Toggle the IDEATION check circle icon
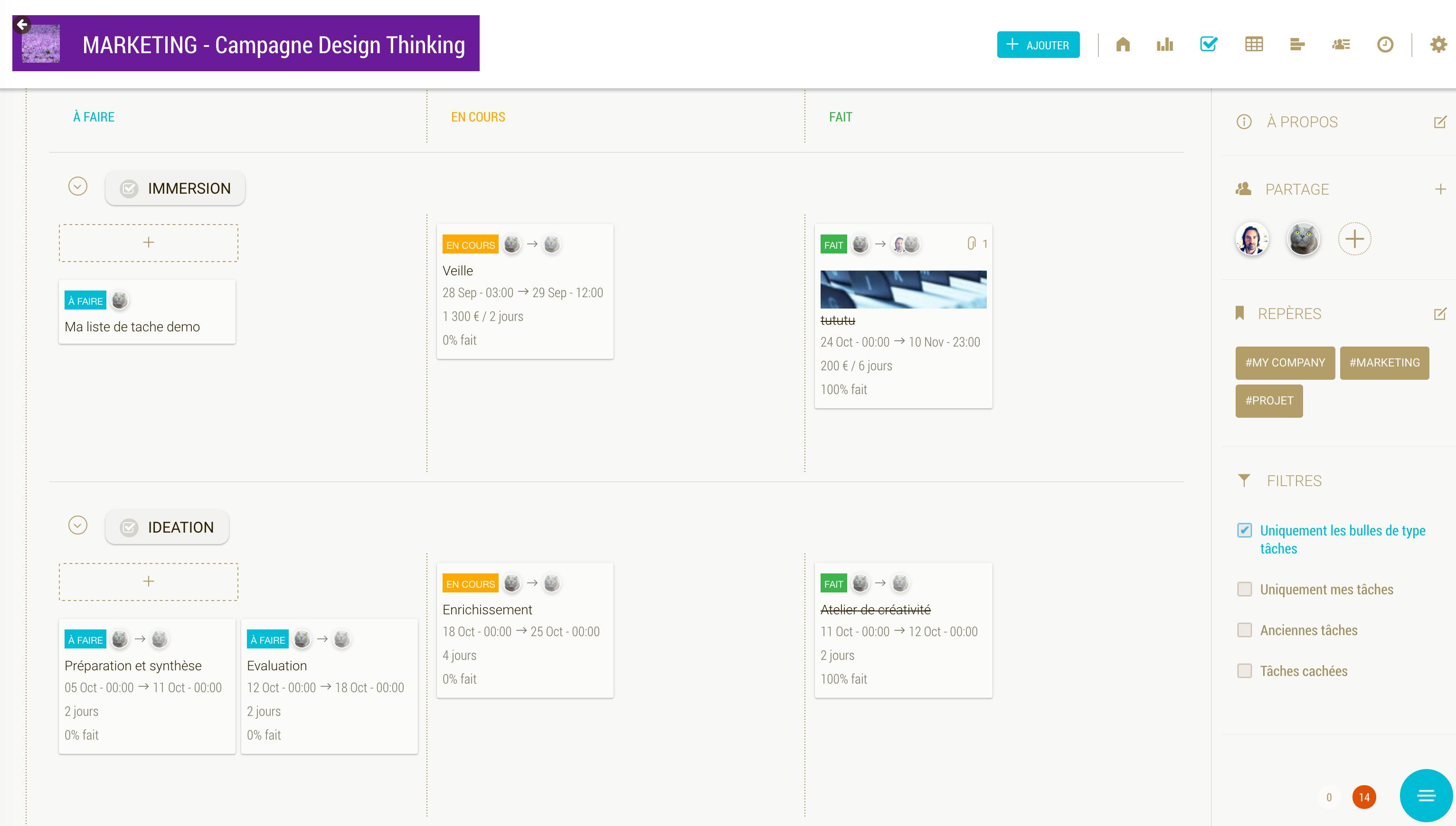This screenshot has width=1456, height=826. pos(129,527)
